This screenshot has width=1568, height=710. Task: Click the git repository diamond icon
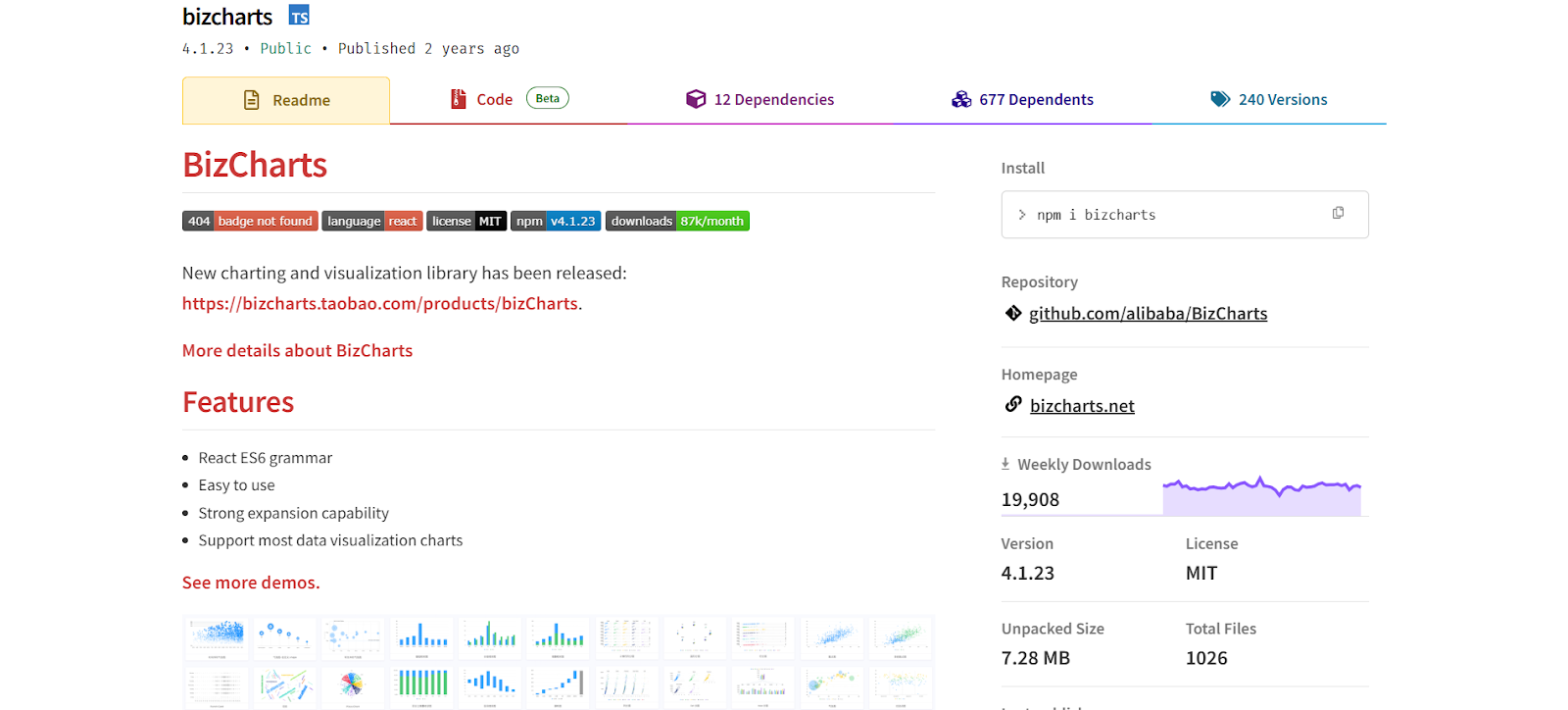click(1013, 313)
